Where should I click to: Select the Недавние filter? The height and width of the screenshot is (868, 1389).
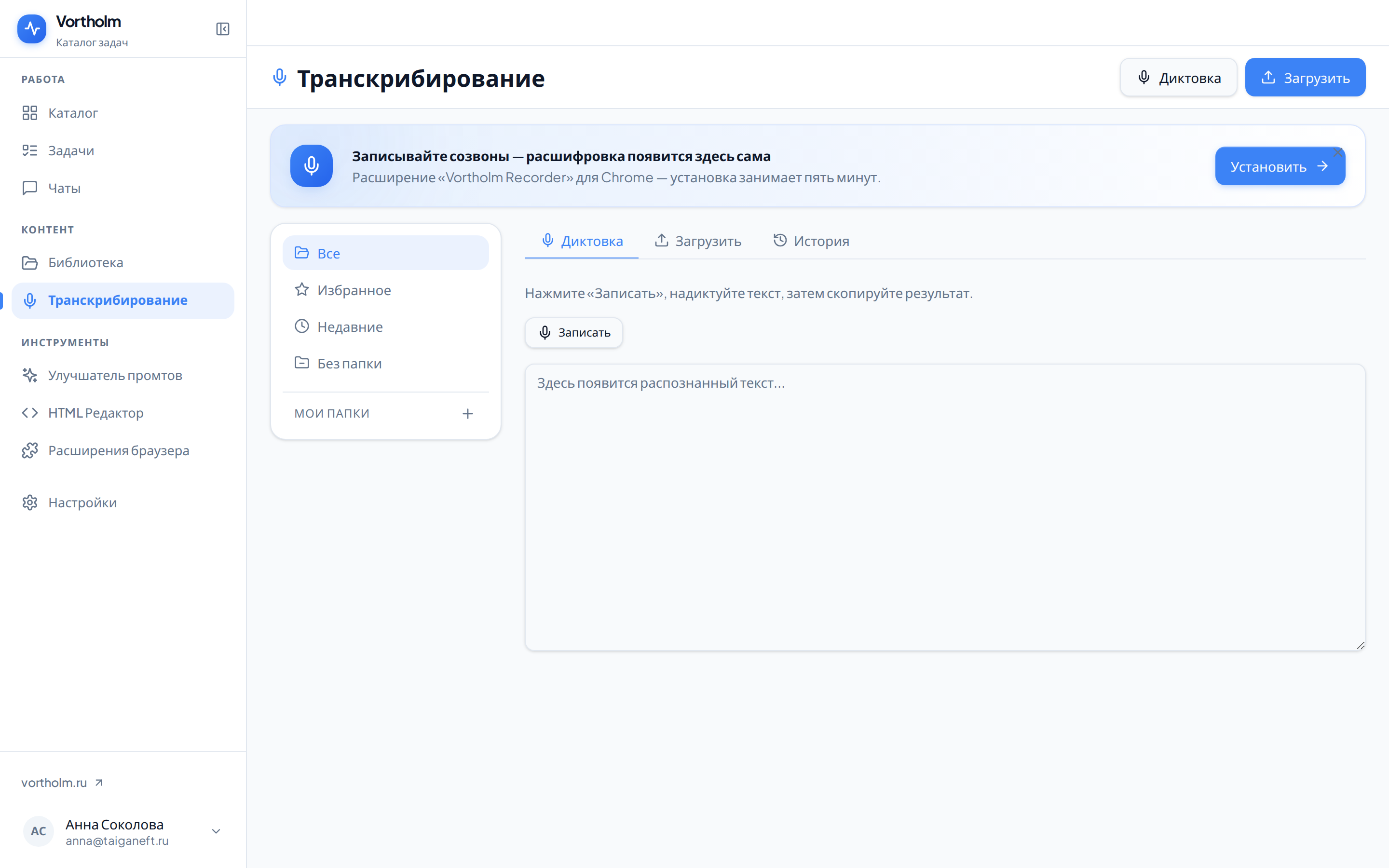coord(386,326)
